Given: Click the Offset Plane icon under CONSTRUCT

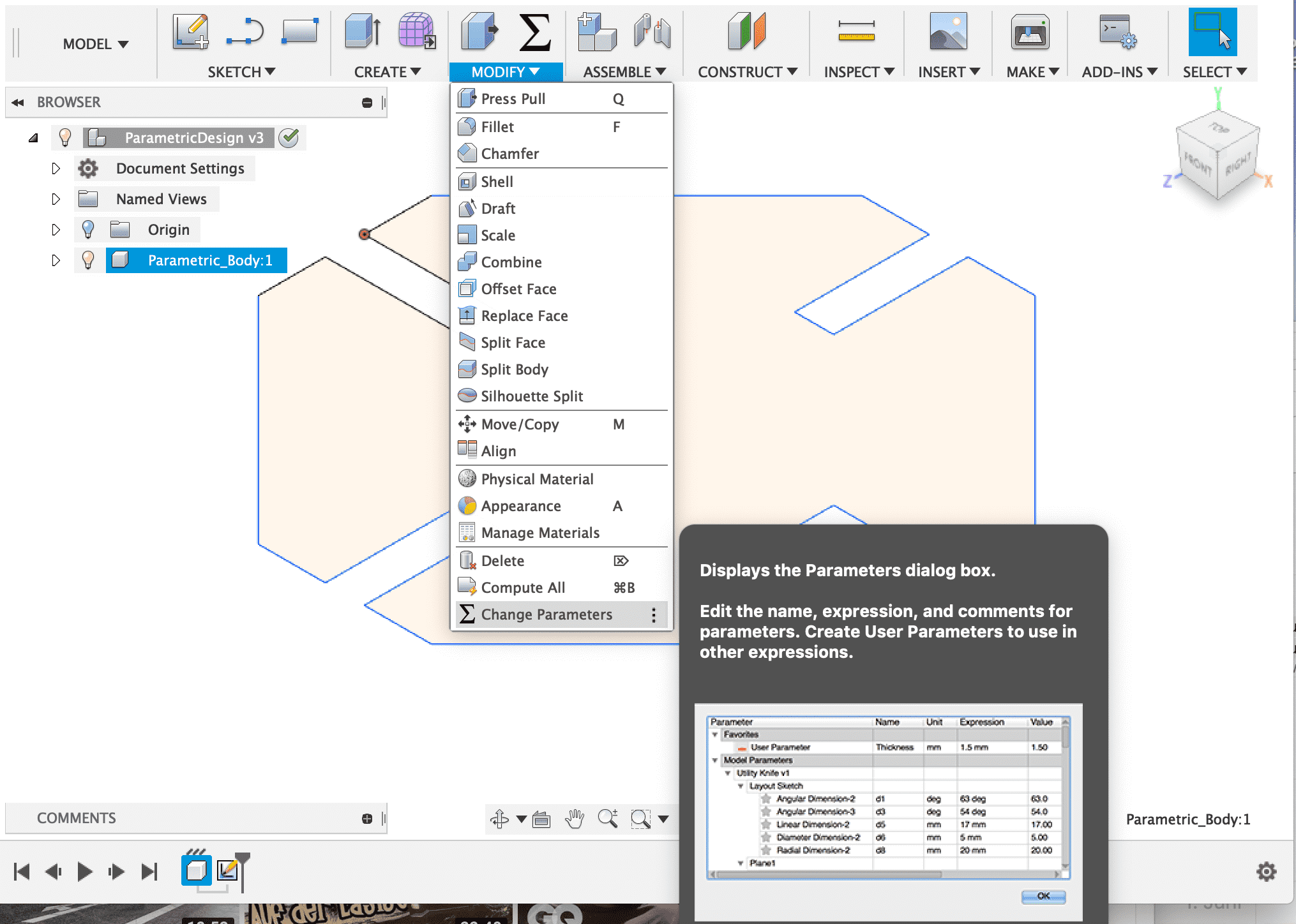Looking at the screenshot, I should [746, 32].
